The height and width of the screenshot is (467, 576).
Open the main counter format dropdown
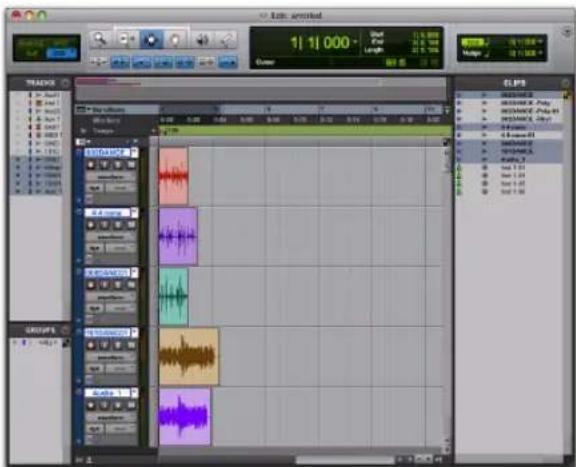tap(355, 42)
